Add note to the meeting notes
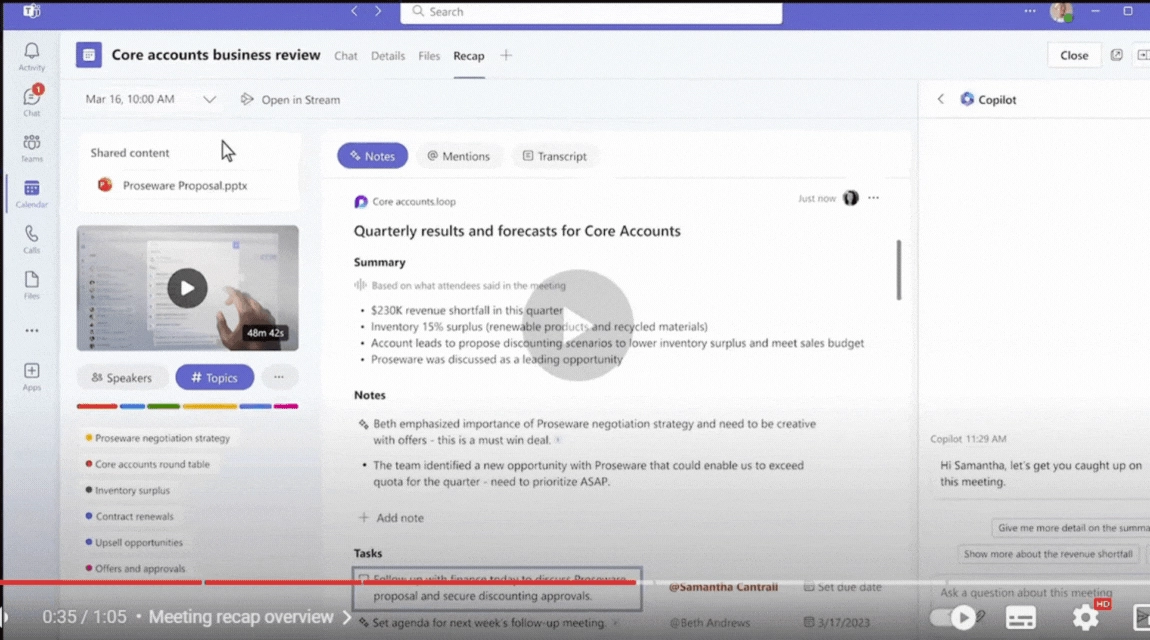 click(391, 518)
